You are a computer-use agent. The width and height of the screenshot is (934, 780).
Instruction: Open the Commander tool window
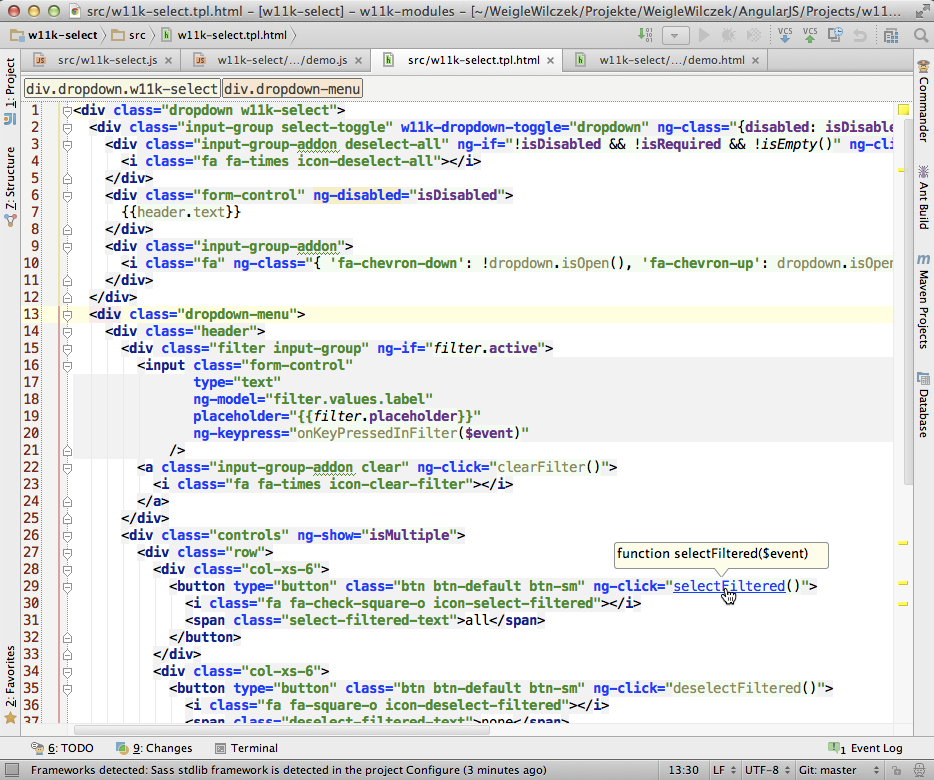(923, 100)
